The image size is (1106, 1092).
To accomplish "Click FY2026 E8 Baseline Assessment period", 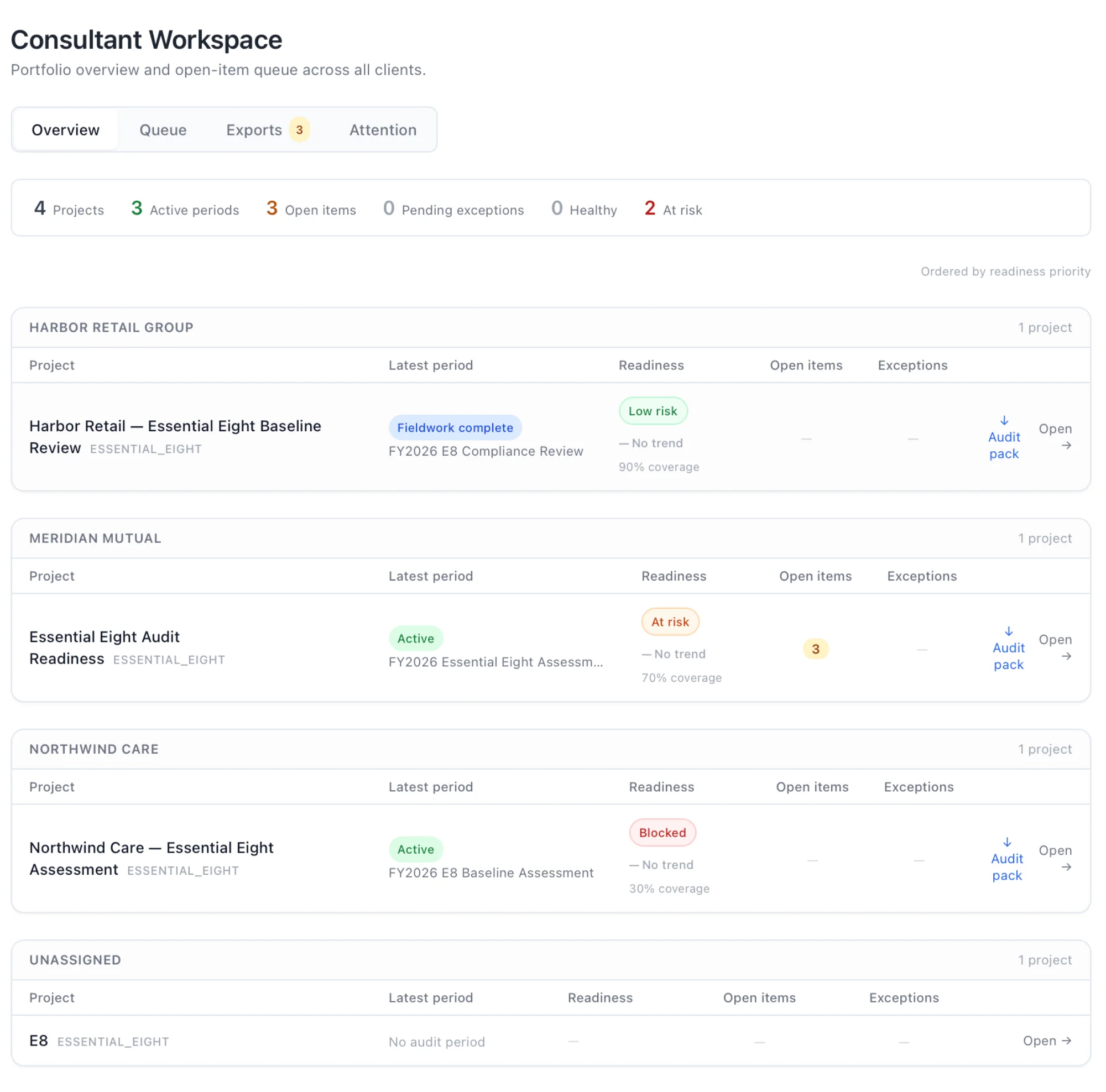I will point(491,872).
